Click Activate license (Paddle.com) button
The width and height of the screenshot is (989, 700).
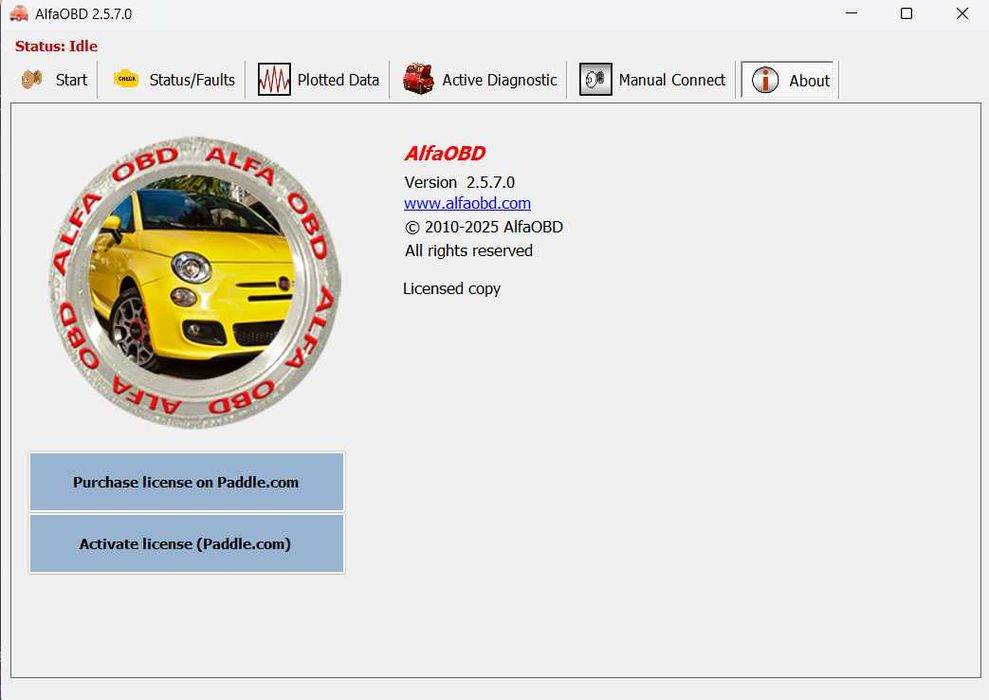coord(187,544)
